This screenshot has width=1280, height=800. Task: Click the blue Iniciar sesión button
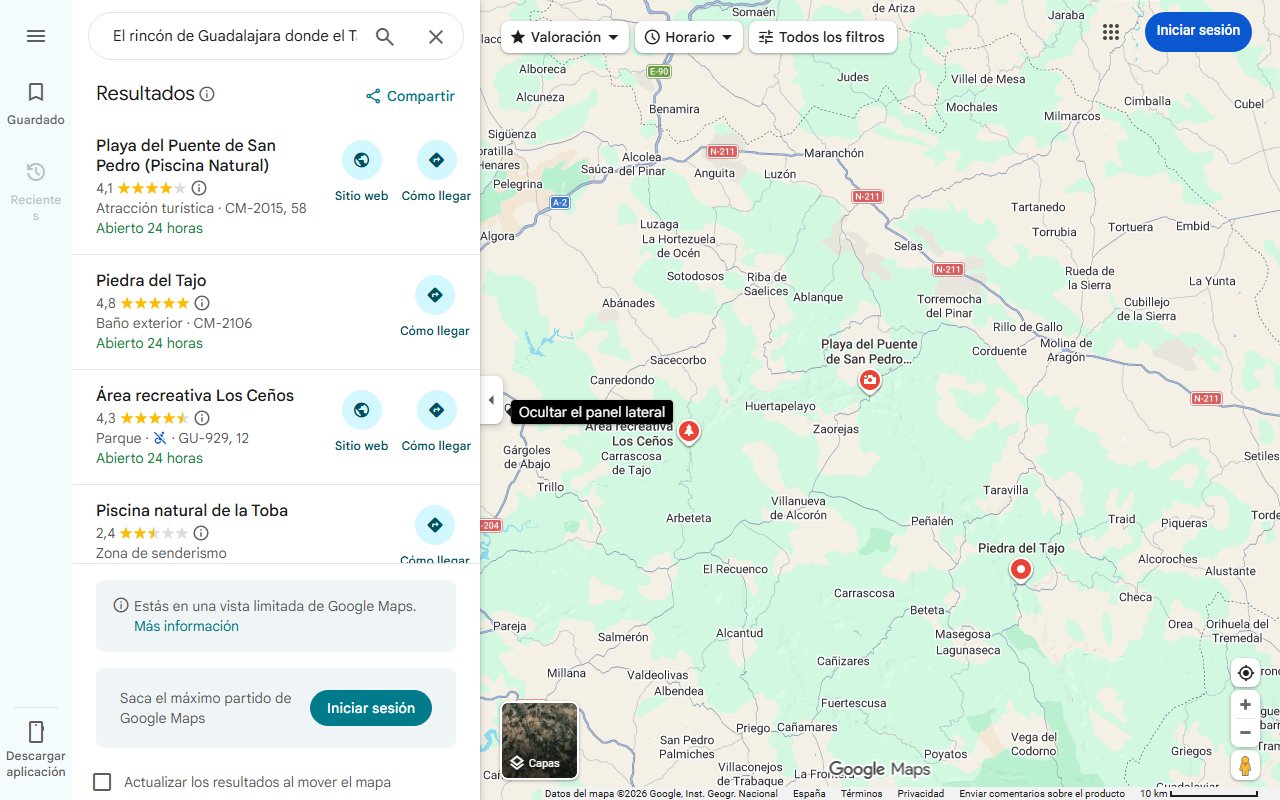pyautogui.click(x=1198, y=31)
